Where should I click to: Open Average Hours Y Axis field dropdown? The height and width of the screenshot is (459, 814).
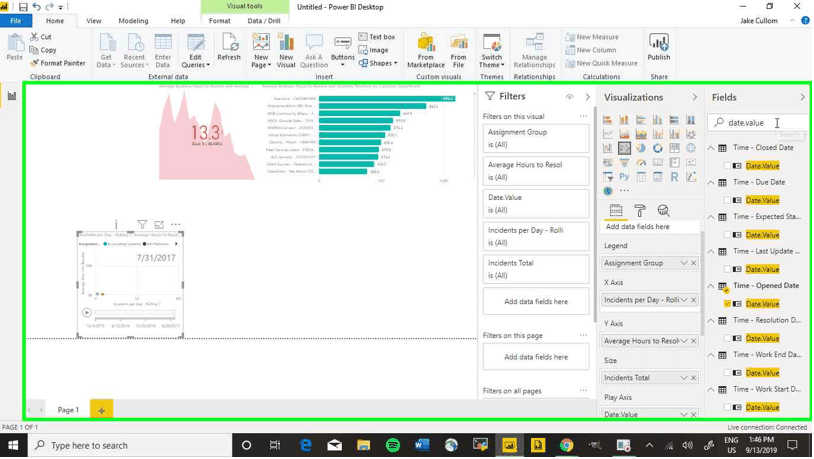click(684, 341)
